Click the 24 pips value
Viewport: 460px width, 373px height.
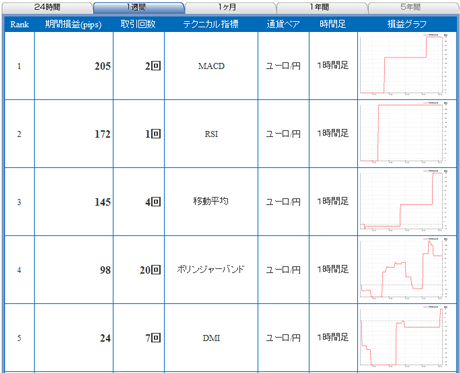coord(105,338)
